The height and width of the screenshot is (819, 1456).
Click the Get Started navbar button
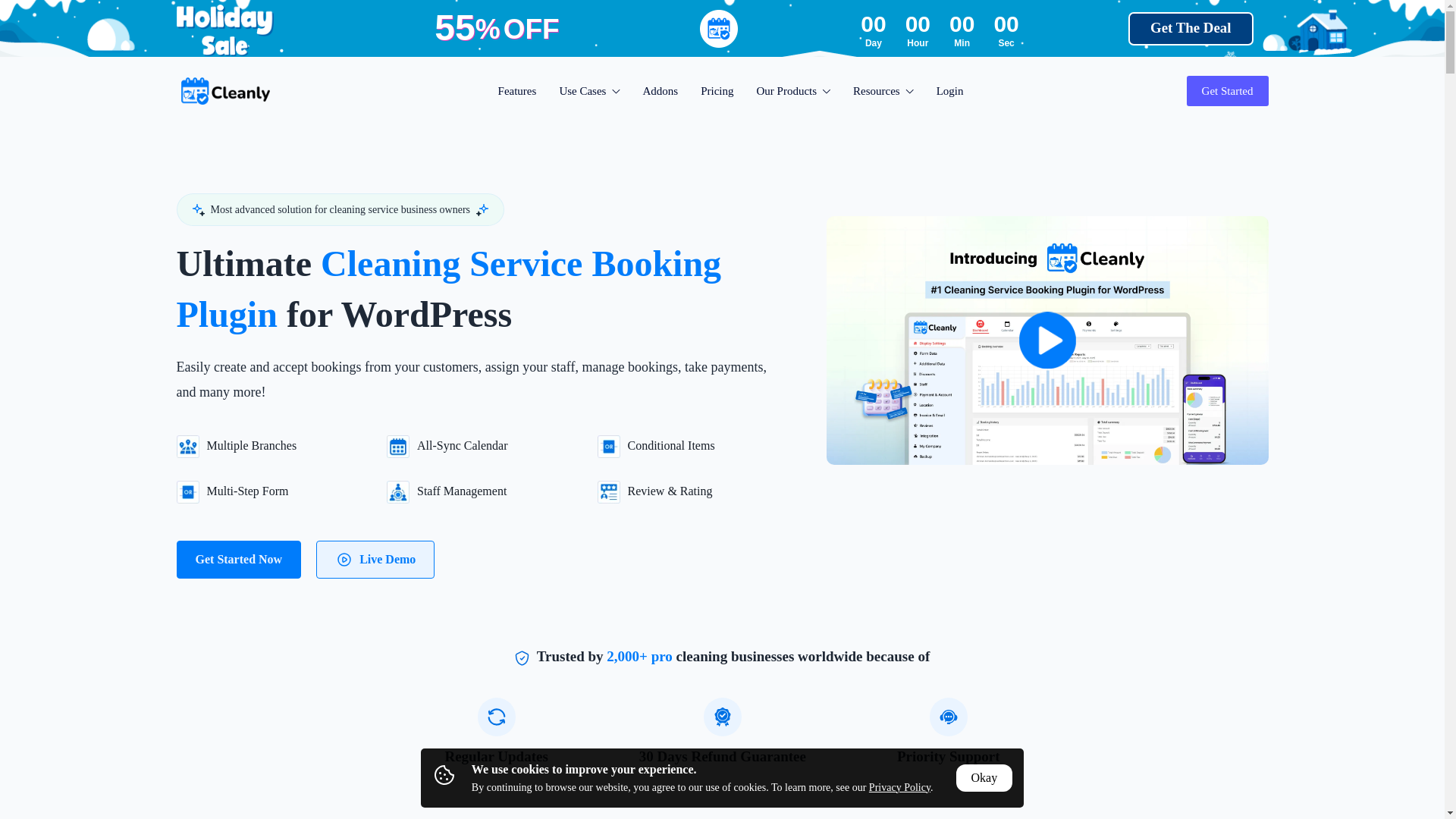tap(1227, 91)
